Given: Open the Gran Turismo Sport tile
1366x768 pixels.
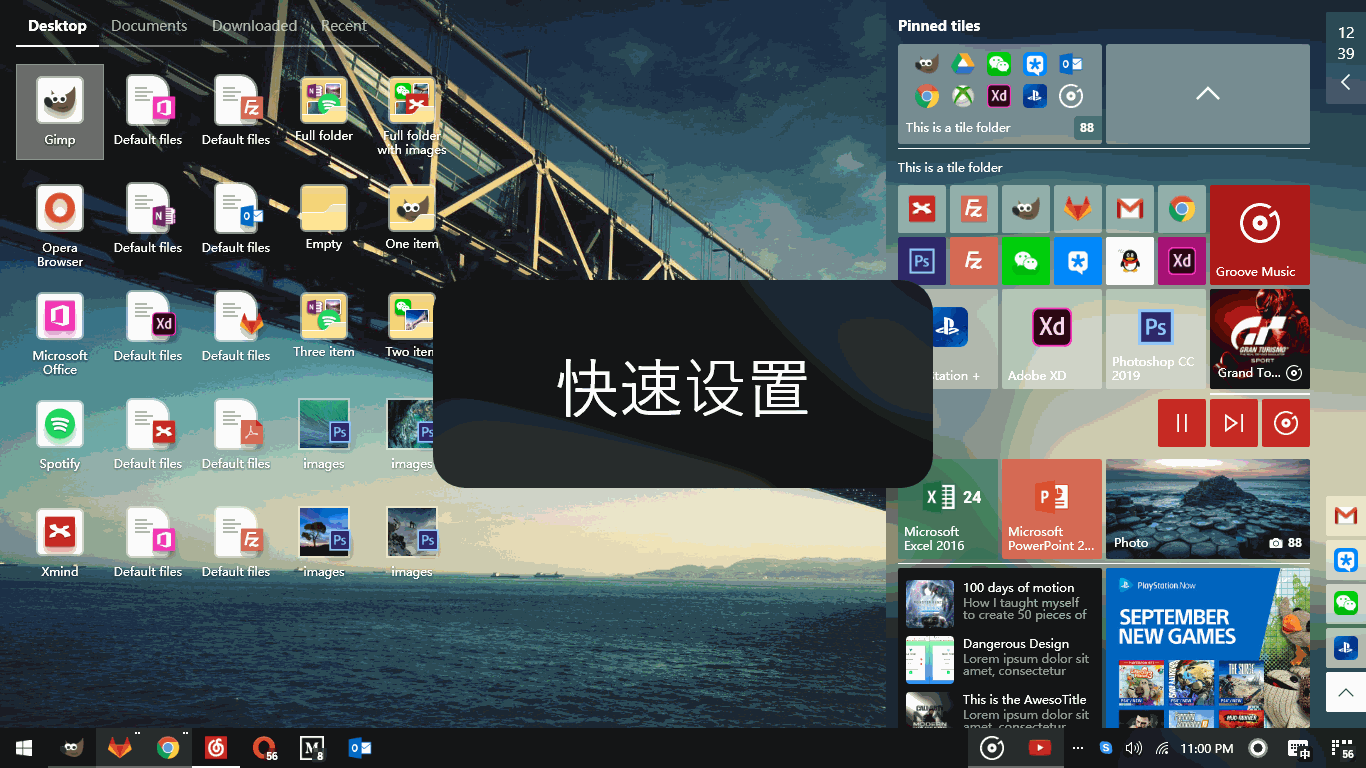Looking at the screenshot, I should (1260, 339).
